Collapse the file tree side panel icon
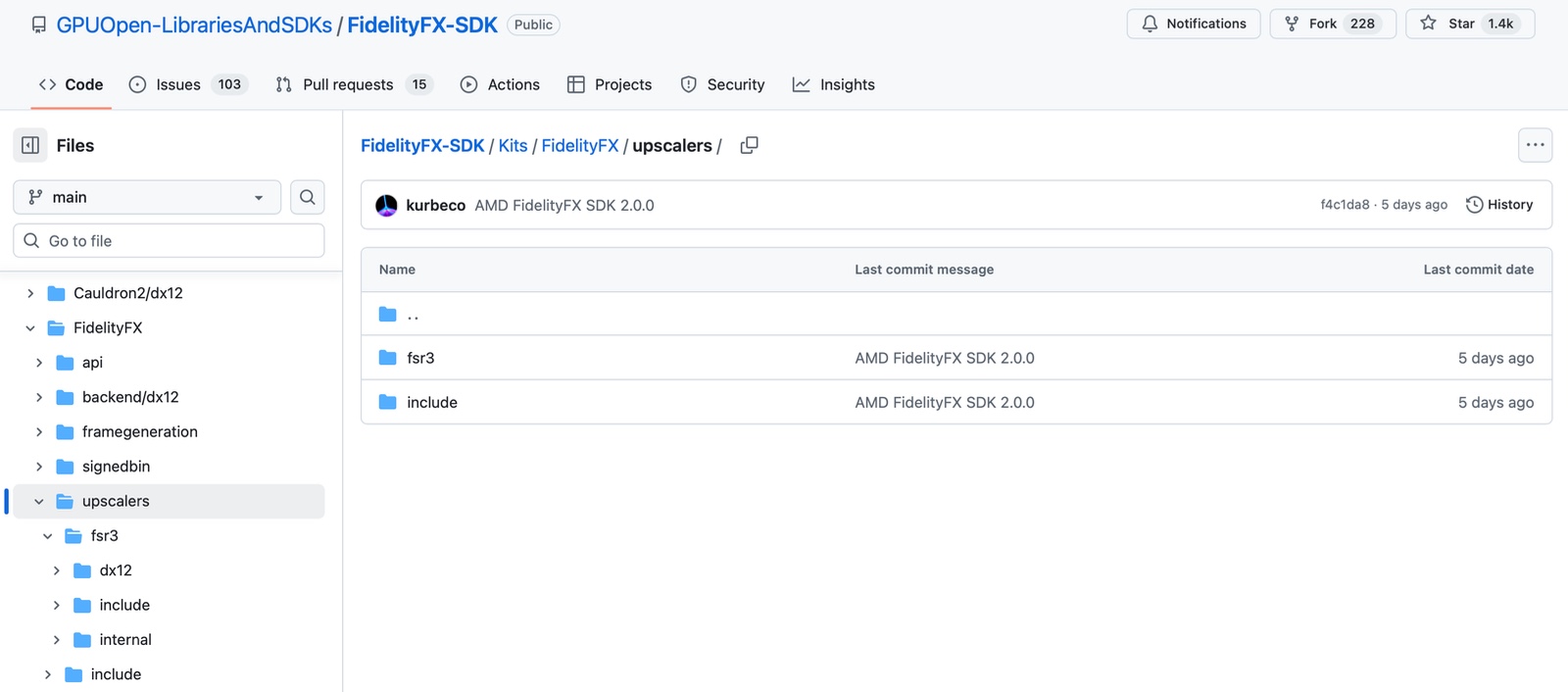Screen dimensions: 1568x692 [x=30, y=145]
